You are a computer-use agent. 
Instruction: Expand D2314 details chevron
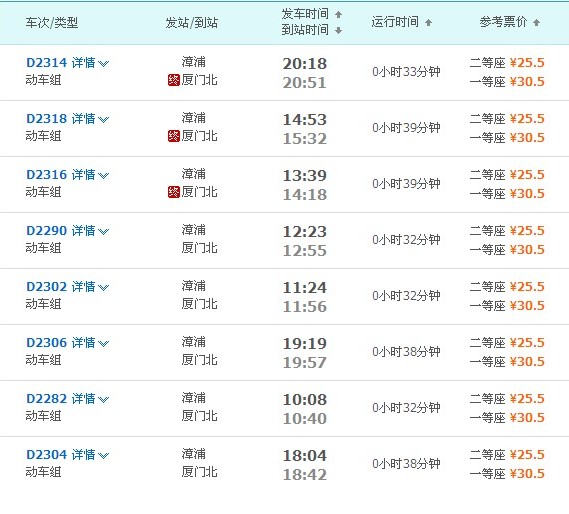point(103,64)
